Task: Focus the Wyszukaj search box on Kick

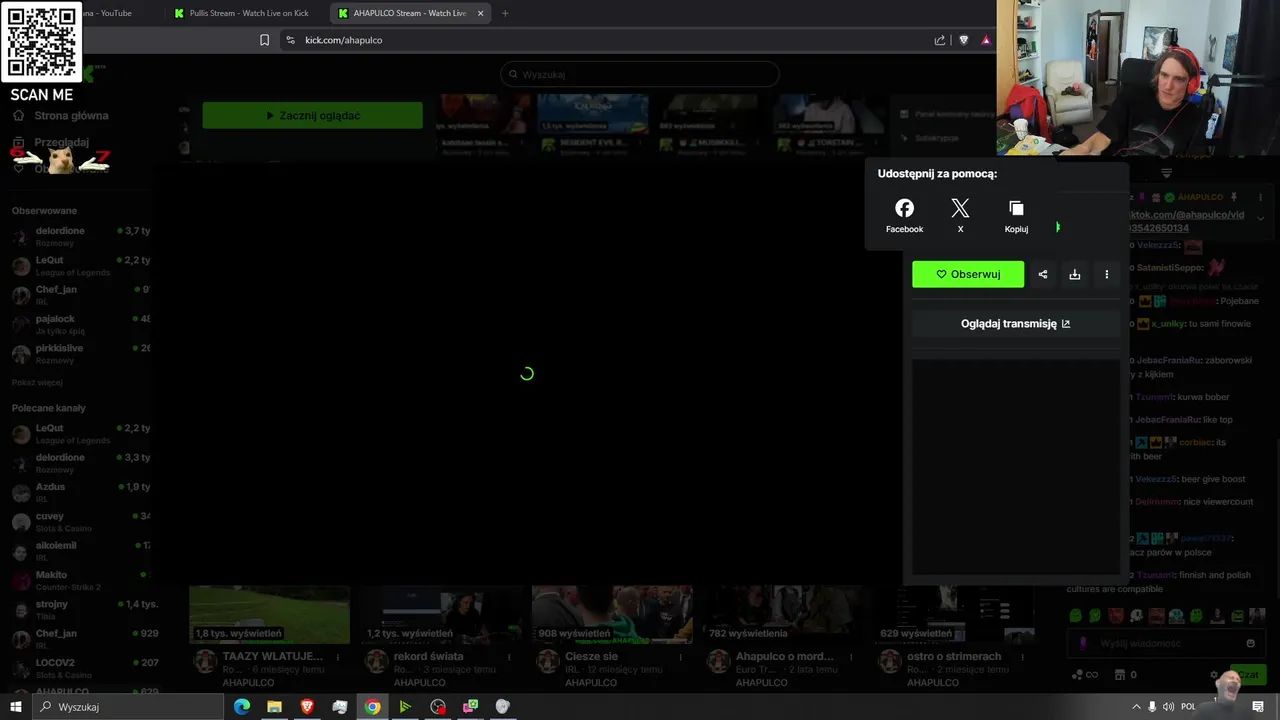Action: (x=639, y=74)
